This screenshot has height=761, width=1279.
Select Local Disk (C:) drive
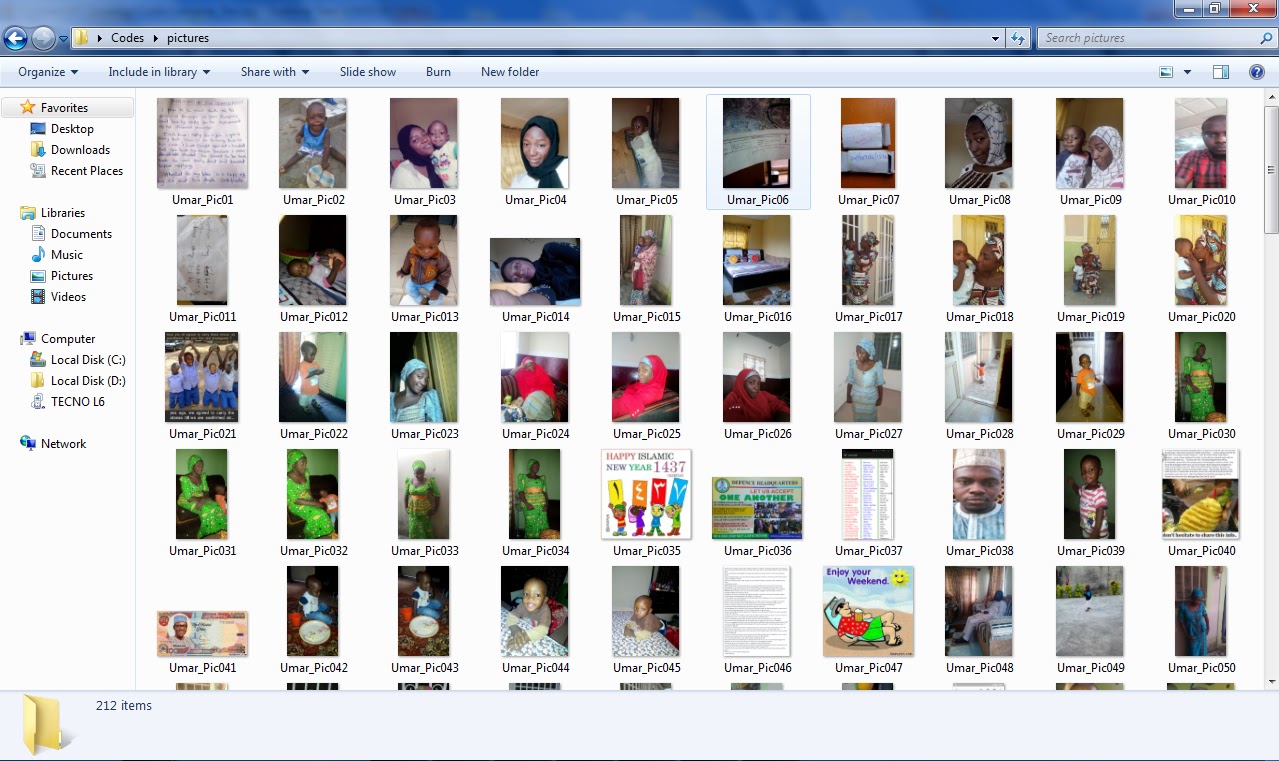(77, 360)
